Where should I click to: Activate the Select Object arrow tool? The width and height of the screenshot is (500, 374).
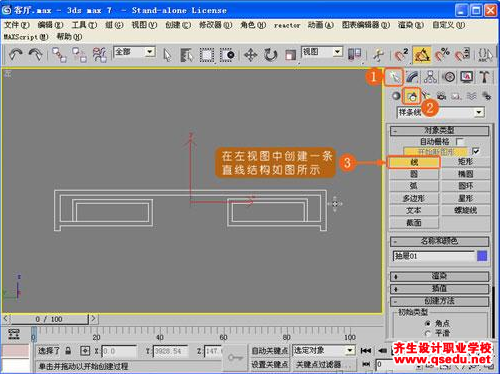[x=167, y=55]
